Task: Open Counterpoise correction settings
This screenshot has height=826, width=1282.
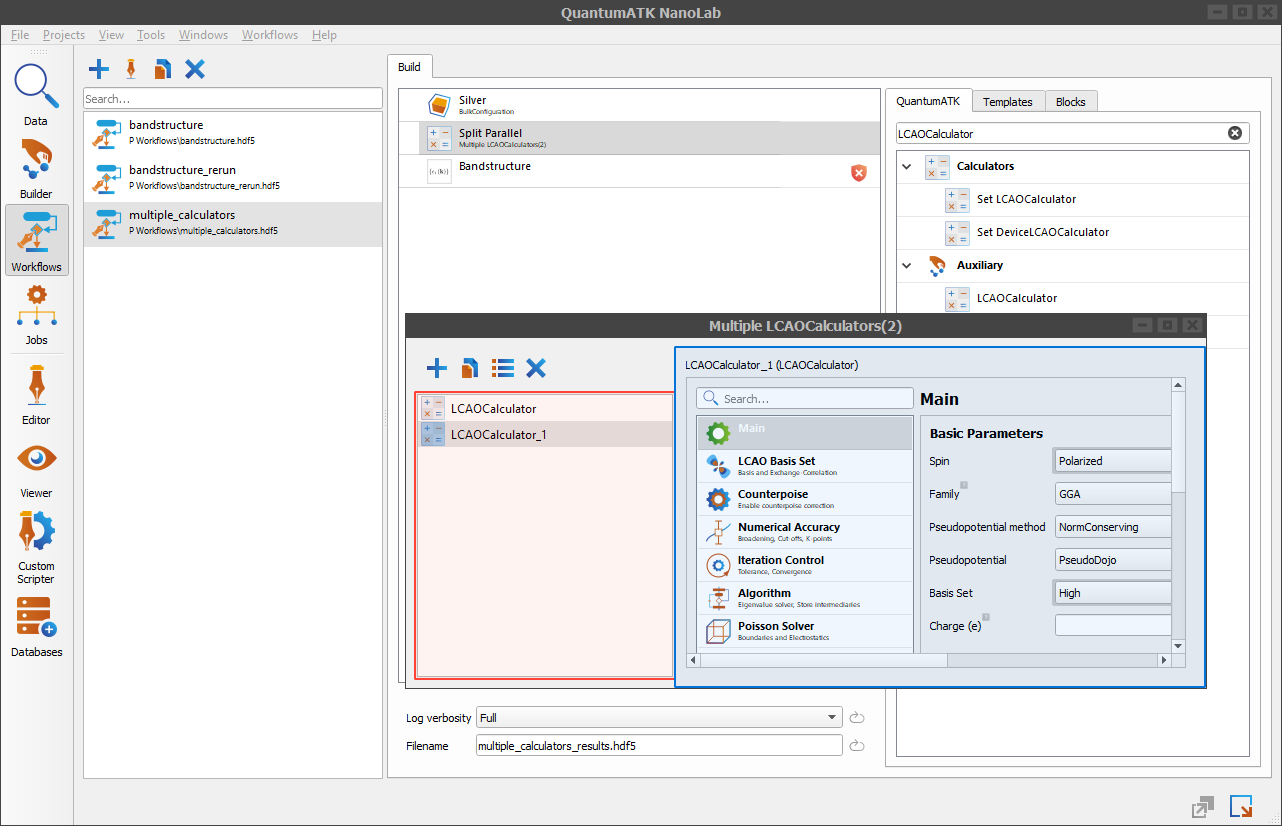Action: tap(805, 499)
